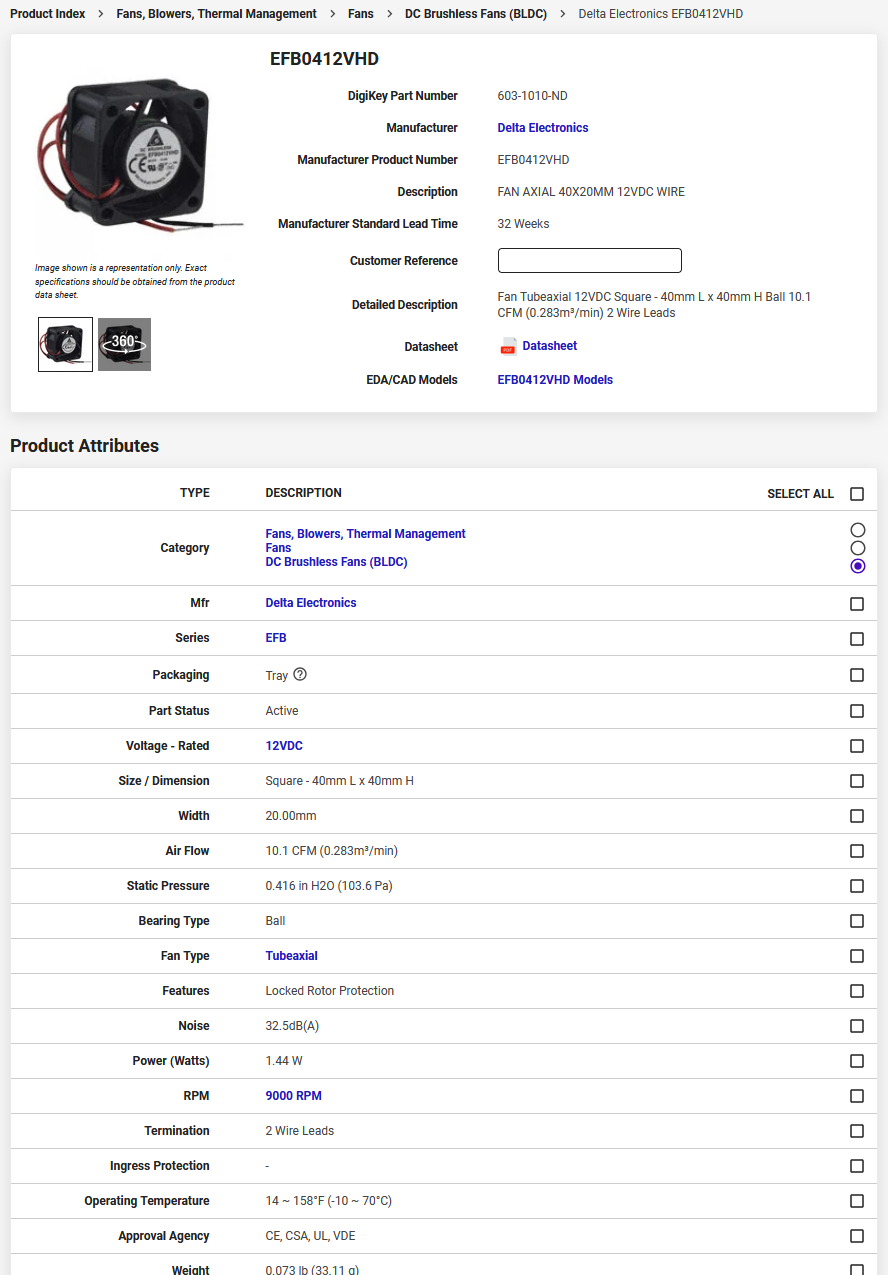
Task: Navigate to DC Brushless Fans (BLDC) breadcrumb
Action: tap(475, 14)
